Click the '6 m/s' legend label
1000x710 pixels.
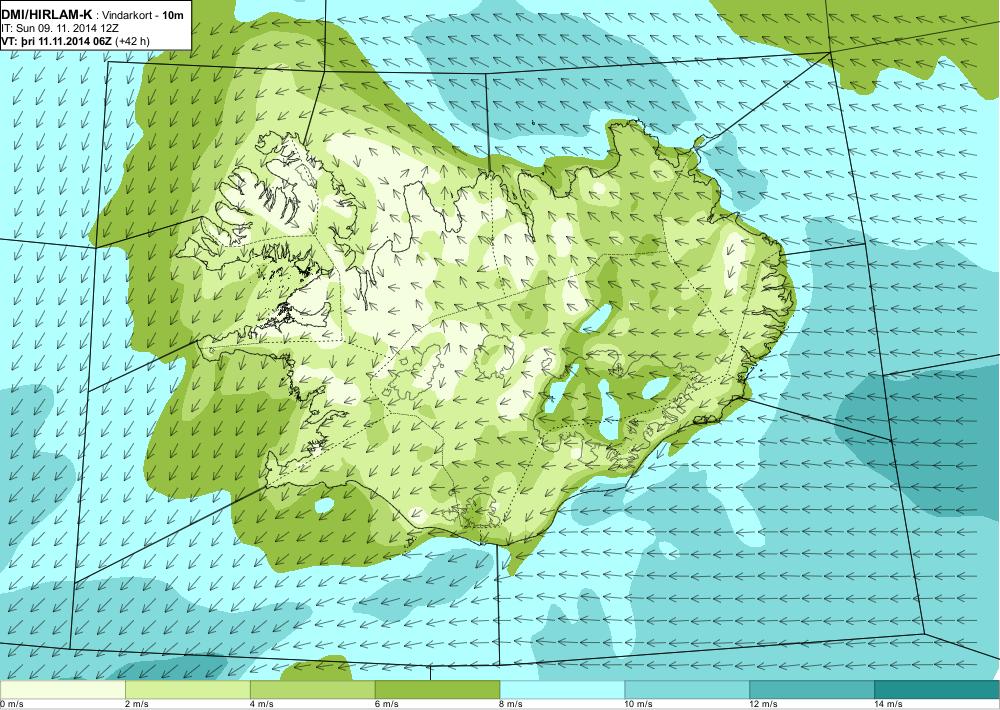click(387, 704)
